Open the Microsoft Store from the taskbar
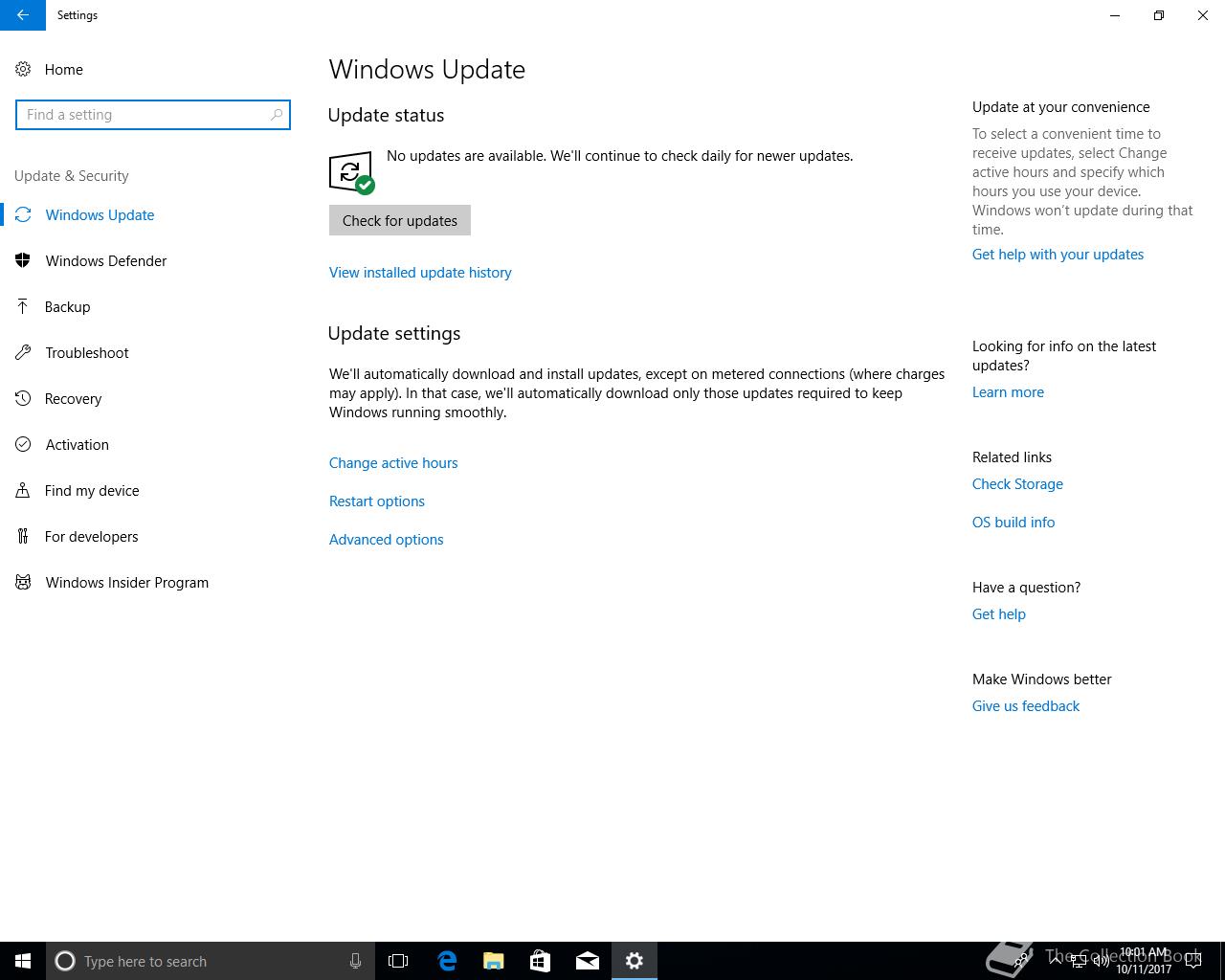Screen dimensions: 1225x980 coord(540,961)
